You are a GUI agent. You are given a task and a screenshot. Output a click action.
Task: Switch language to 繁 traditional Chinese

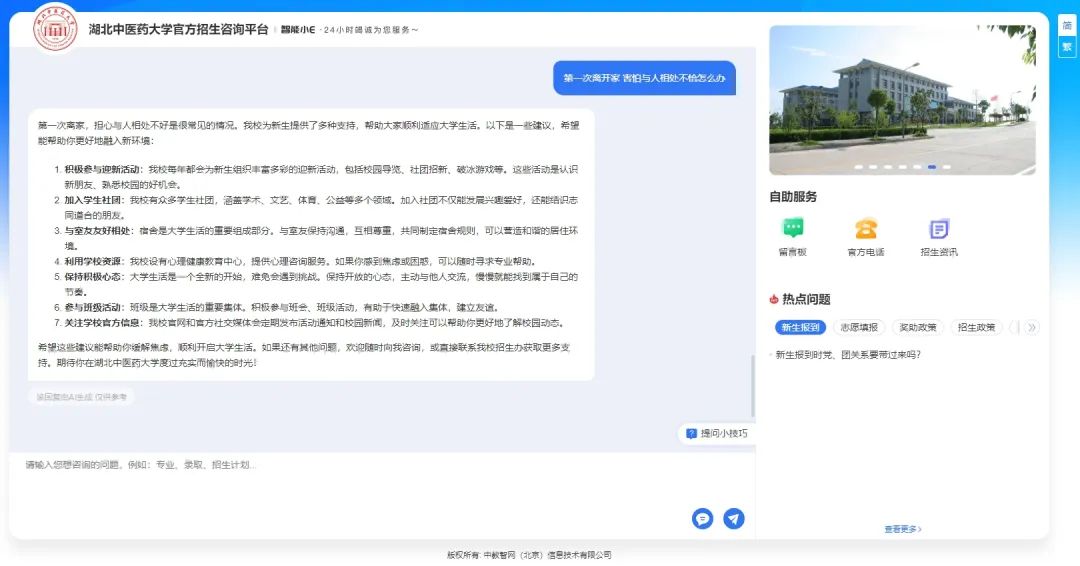click(x=1067, y=46)
